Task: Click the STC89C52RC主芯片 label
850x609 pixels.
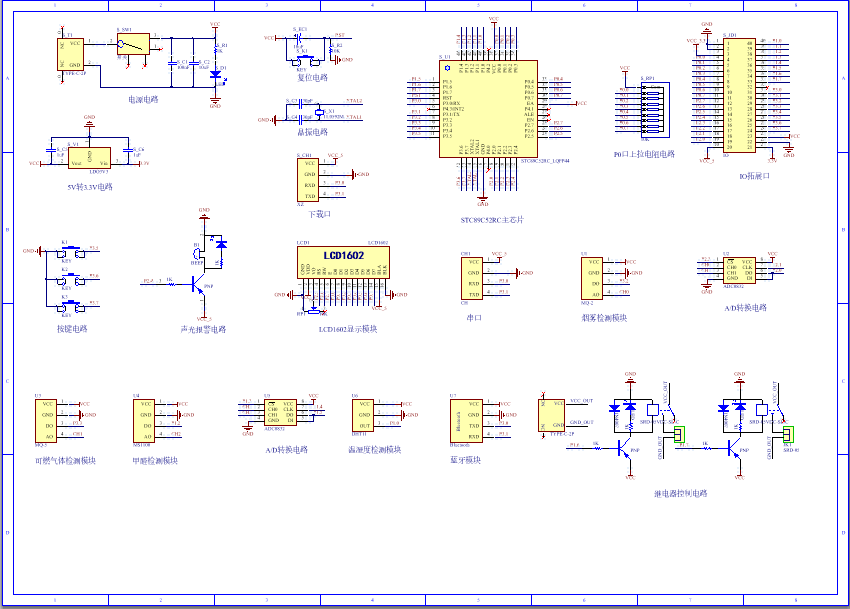Action: (x=492, y=220)
